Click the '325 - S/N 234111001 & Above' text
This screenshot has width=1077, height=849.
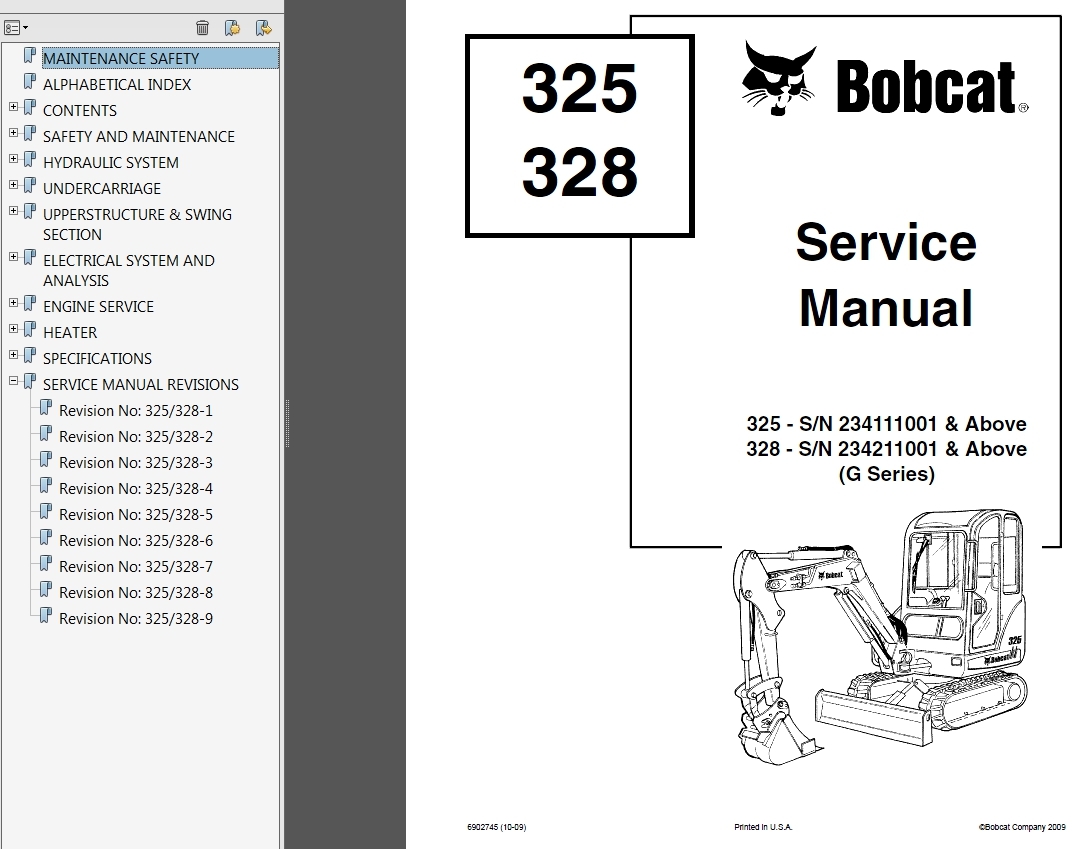887,424
